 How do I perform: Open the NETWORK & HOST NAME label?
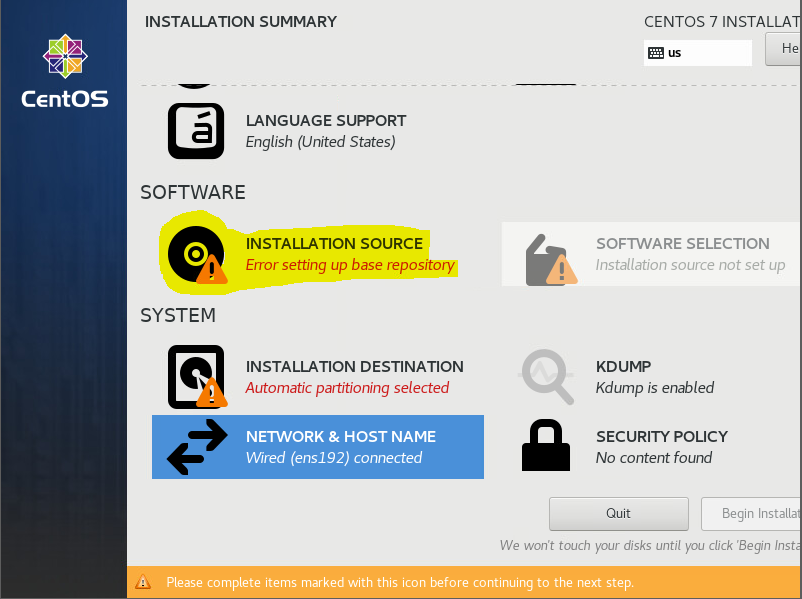340,436
